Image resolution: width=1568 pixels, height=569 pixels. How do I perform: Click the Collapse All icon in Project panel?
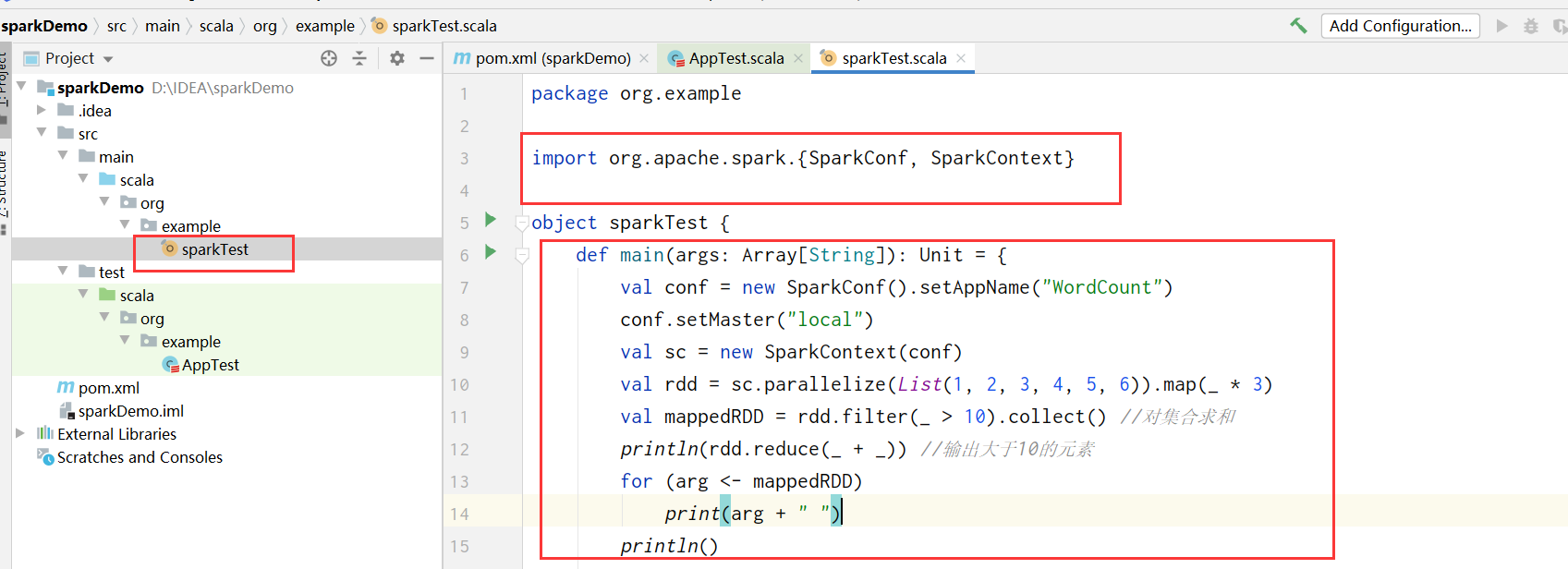point(359,58)
